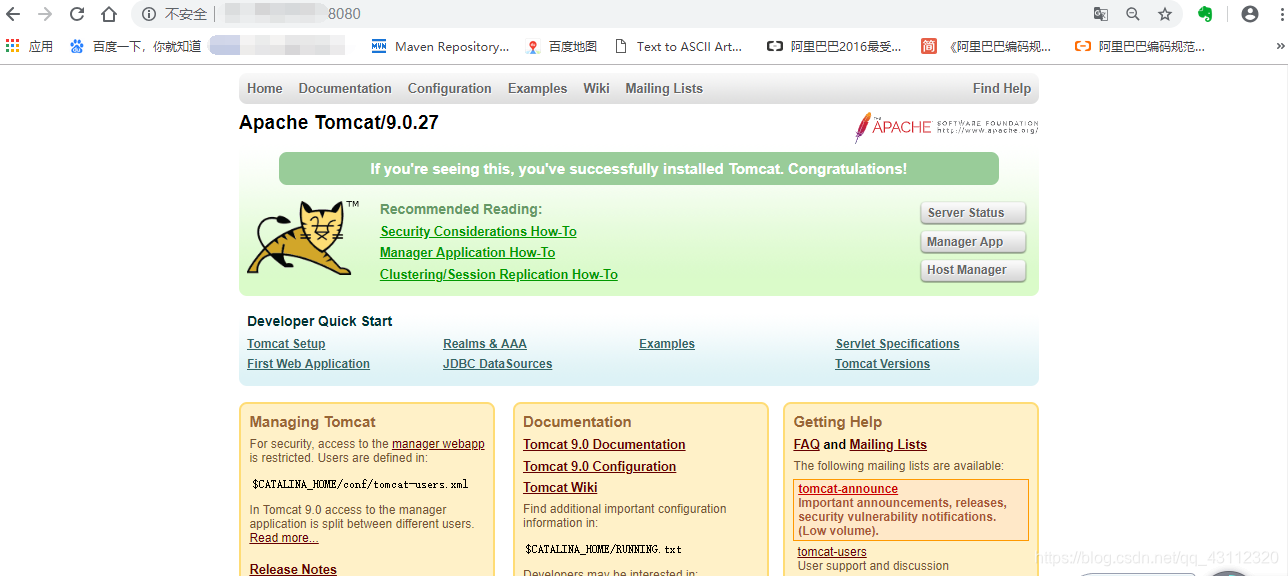
Task: Click the Apache Tomcat/9.0.27 heading
Action: pos(339,123)
